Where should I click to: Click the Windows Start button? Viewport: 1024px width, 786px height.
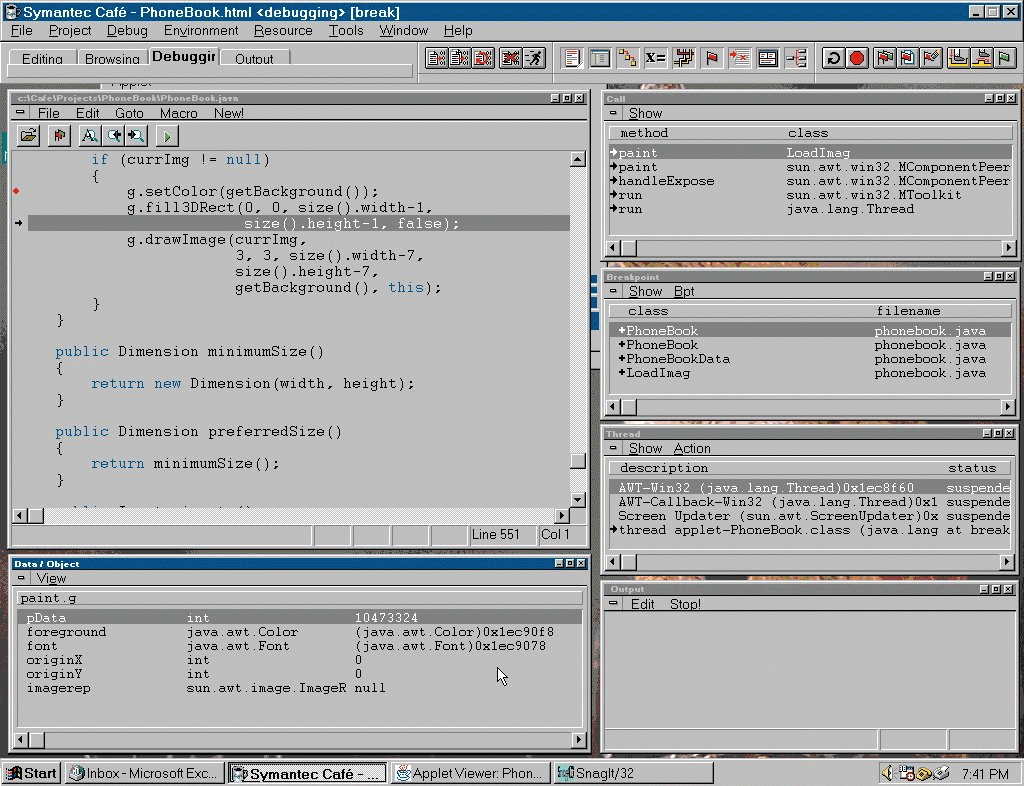(x=31, y=773)
